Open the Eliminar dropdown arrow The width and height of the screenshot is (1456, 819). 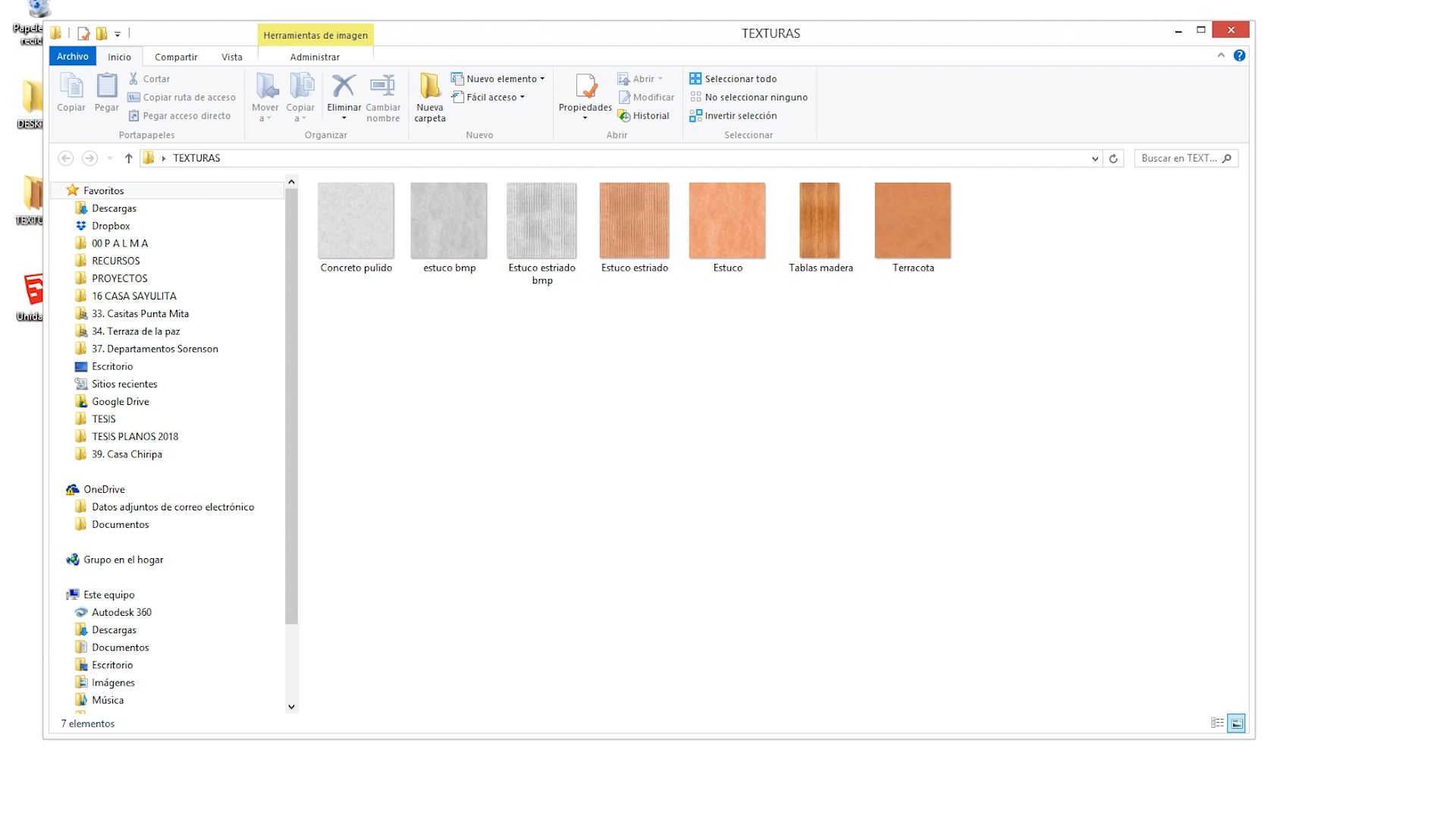pos(344,118)
